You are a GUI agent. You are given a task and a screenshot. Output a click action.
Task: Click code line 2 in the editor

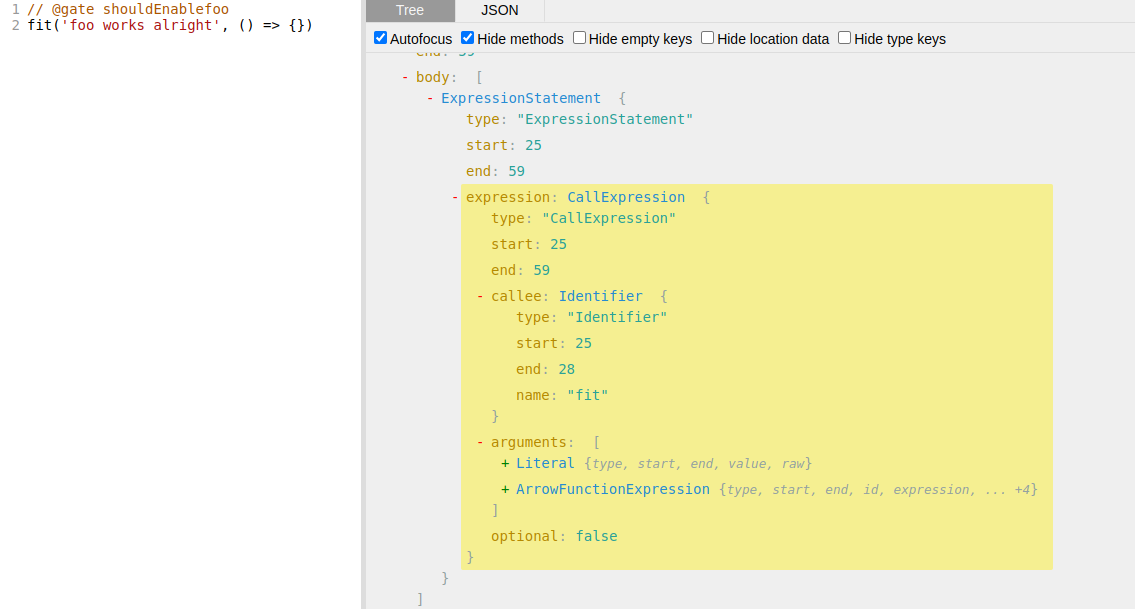tap(170, 24)
